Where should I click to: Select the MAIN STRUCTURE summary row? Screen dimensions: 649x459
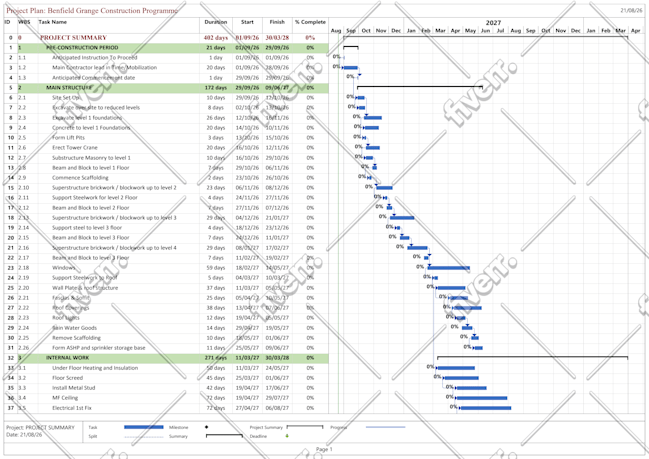point(166,88)
